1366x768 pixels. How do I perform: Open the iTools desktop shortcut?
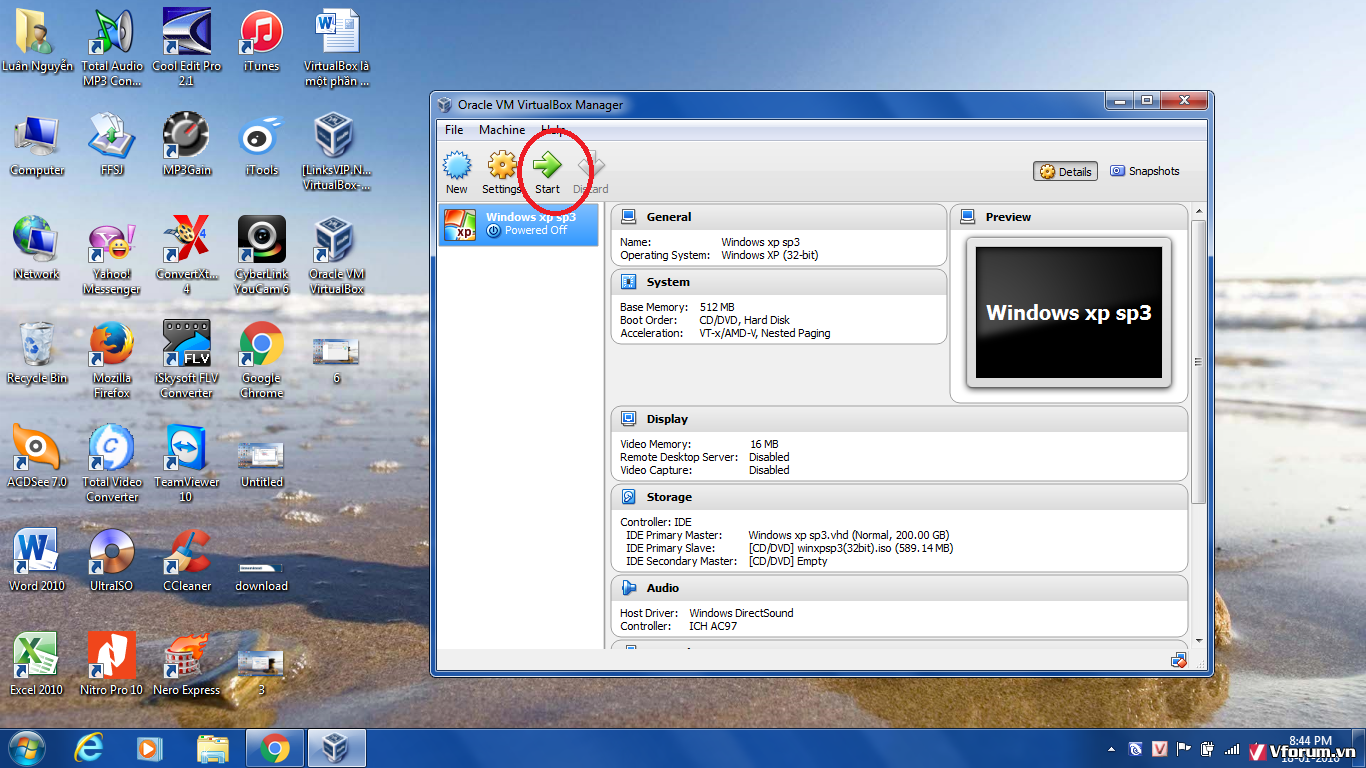pyautogui.click(x=261, y=144)
